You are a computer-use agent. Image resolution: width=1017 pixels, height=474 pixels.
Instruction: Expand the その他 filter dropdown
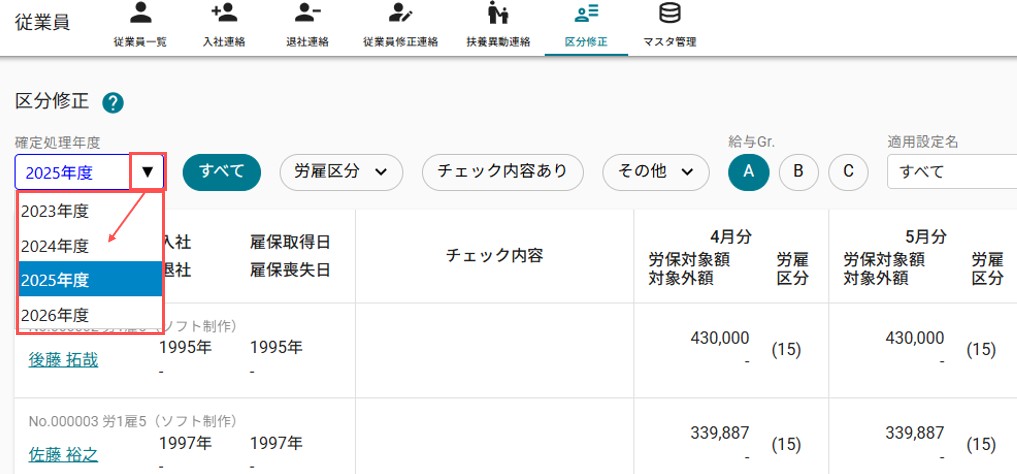(x=656, y=172)
